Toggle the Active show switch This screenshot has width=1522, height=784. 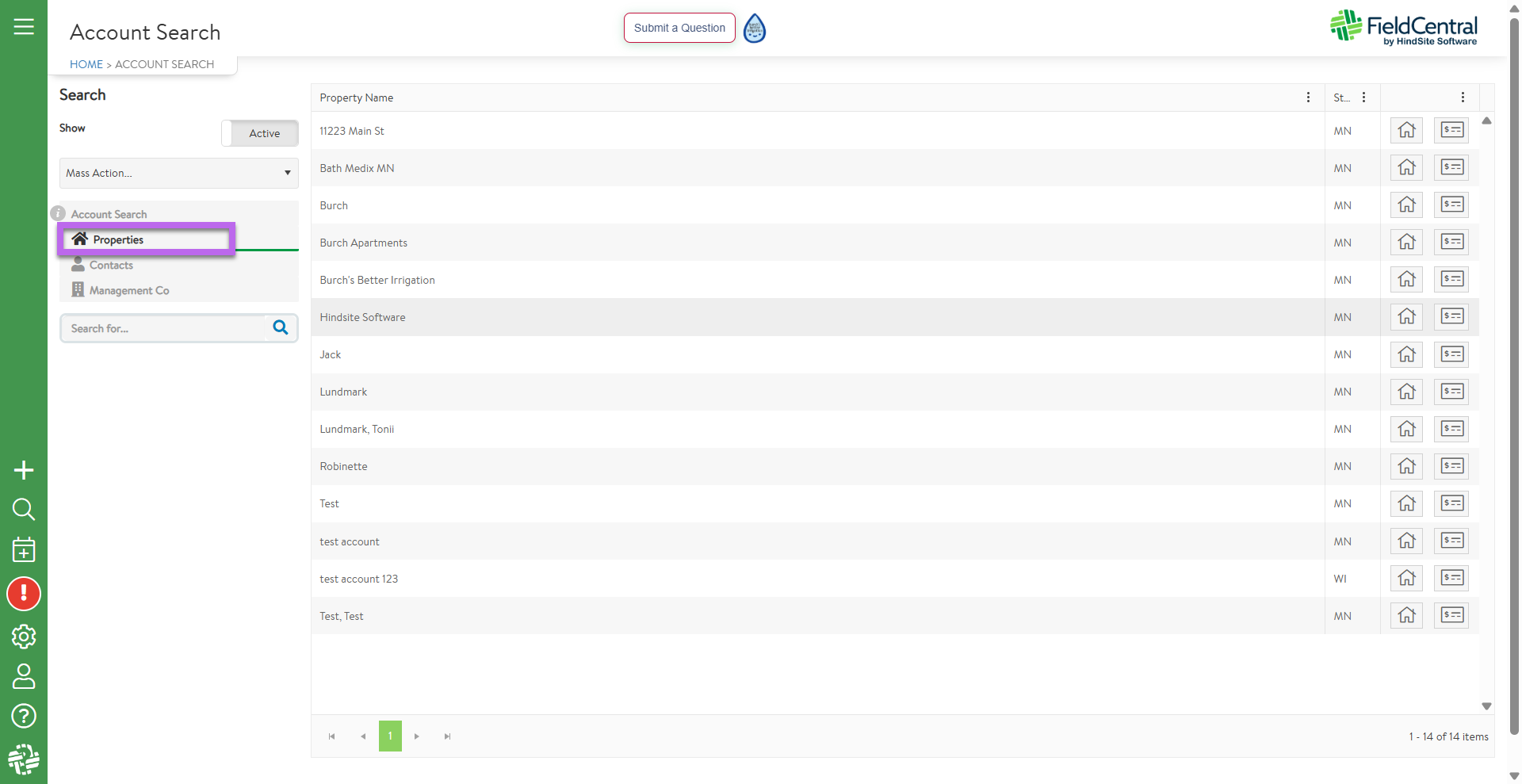pyautogui.click(x=260, y=133)
